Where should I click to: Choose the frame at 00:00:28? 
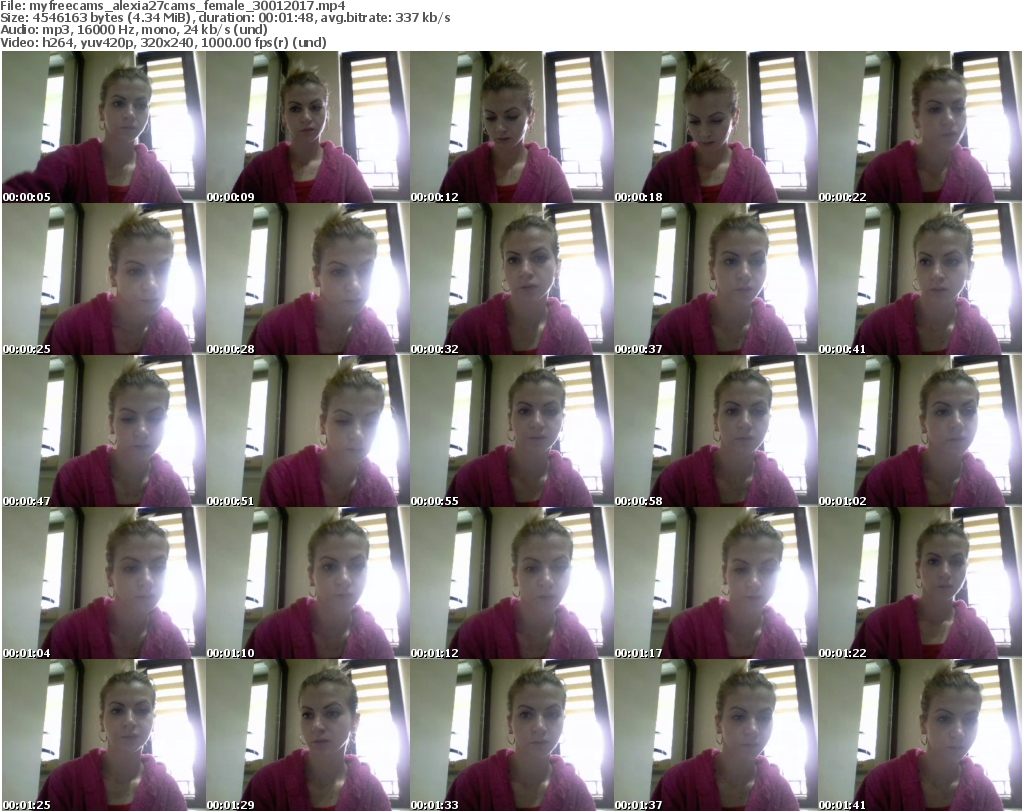pos(308,279)
